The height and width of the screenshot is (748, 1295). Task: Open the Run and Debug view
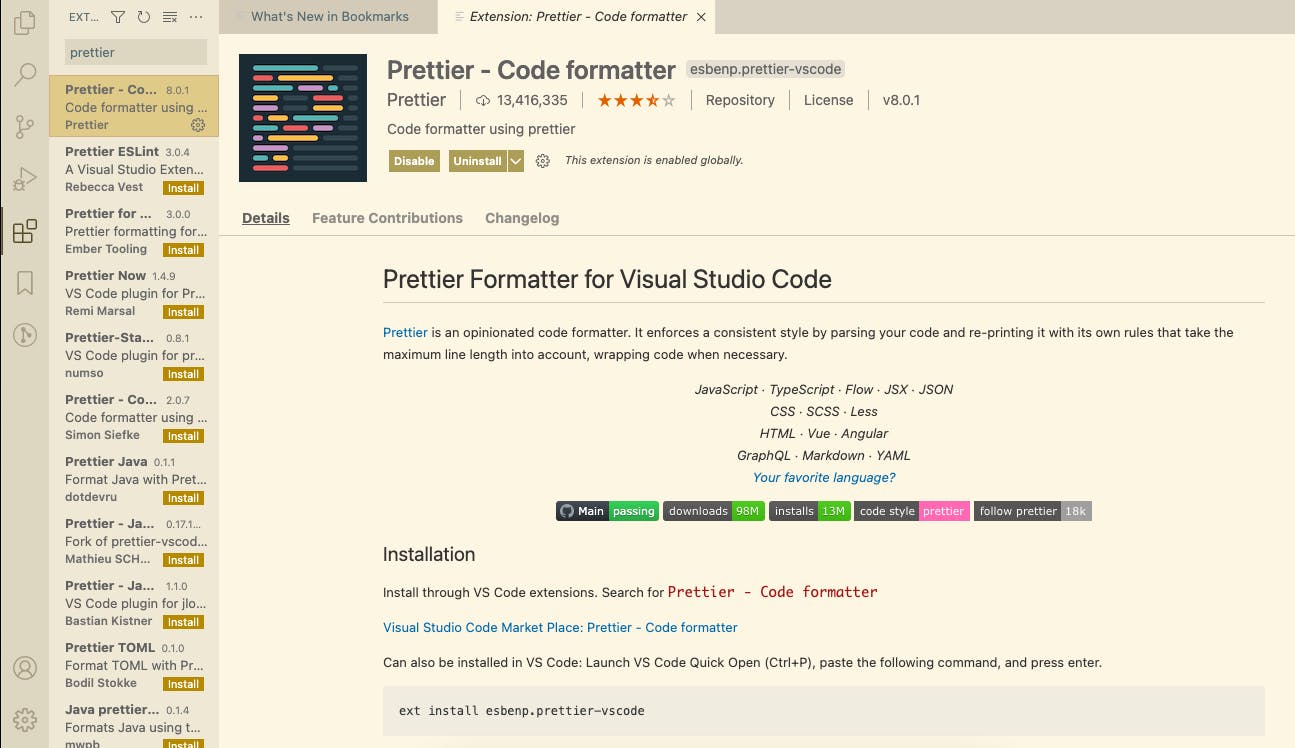point(25,179)
